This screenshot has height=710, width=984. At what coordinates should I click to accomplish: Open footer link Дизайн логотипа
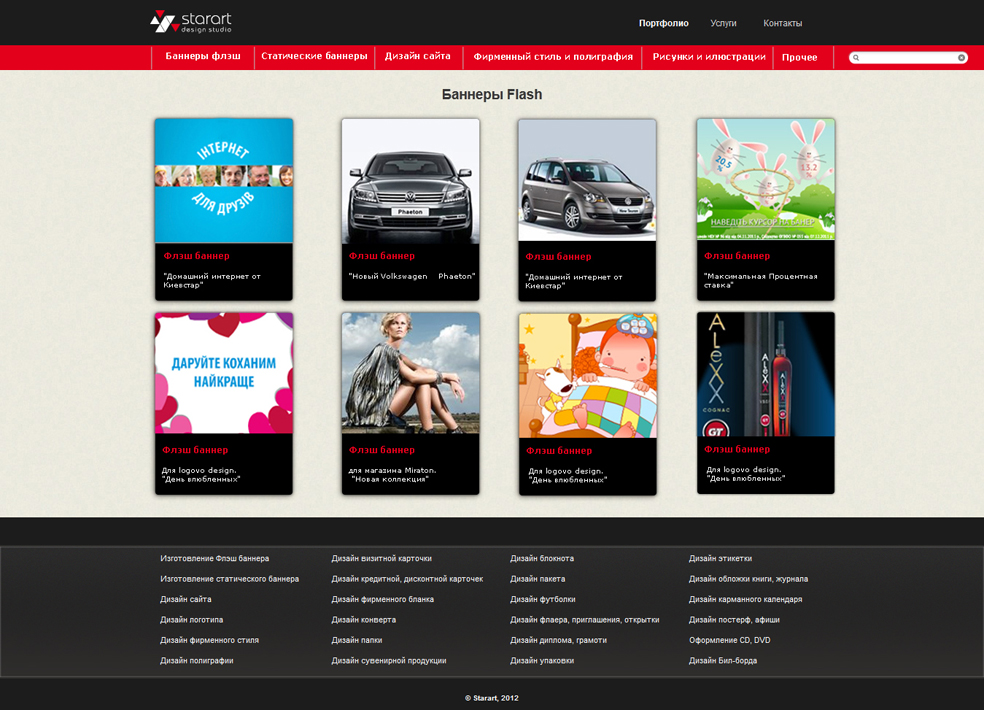click(191, 620)
